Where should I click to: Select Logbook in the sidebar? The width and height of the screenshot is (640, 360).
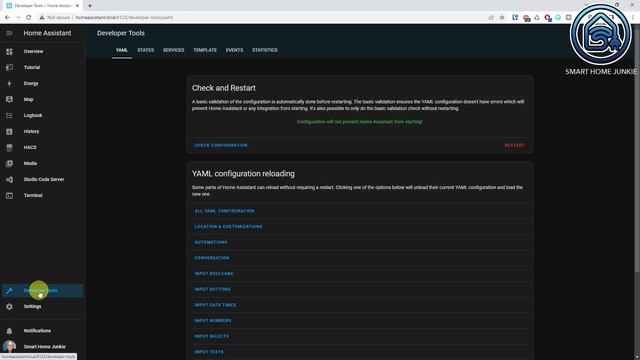[x=33, y=116]
